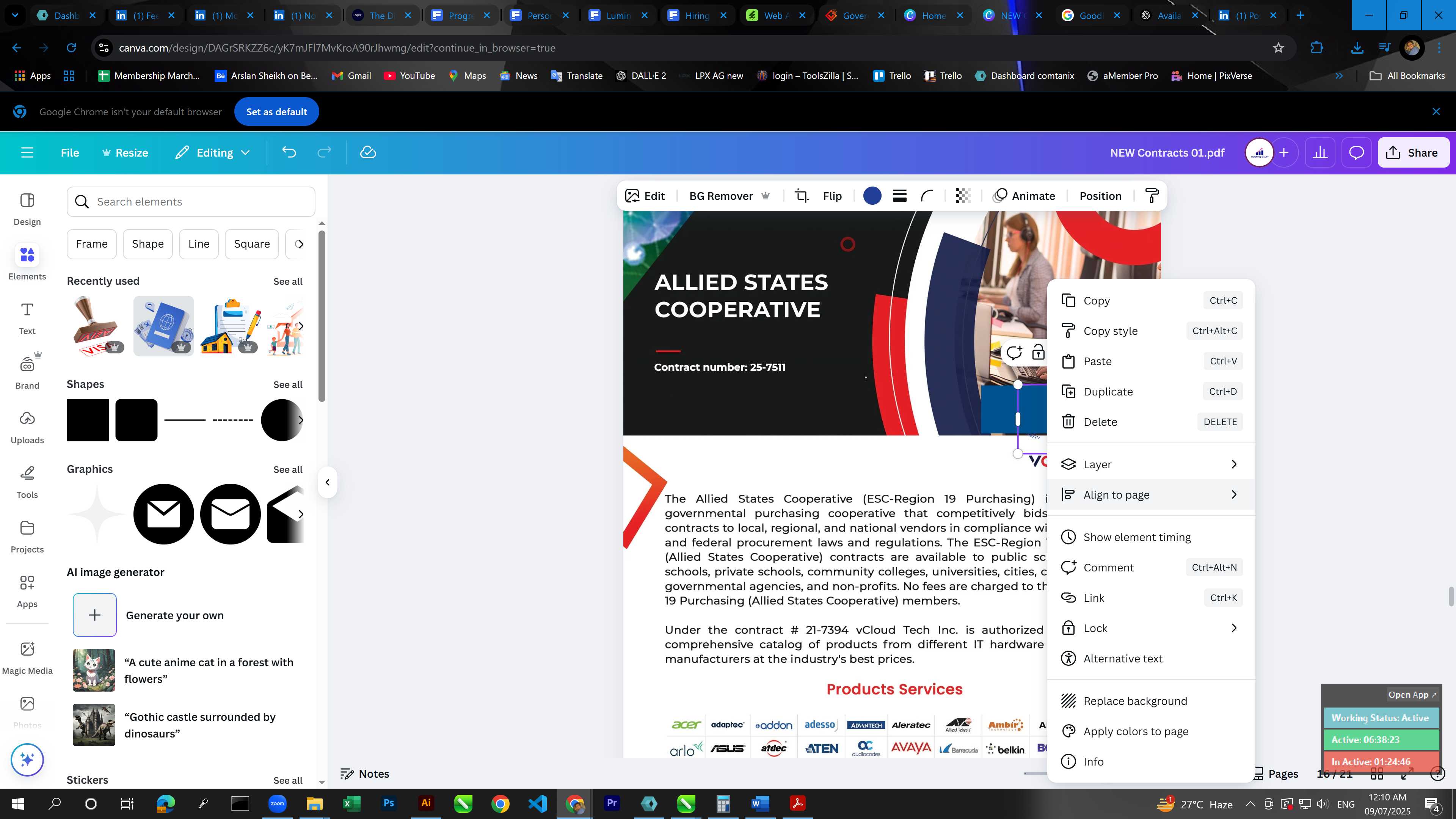Show more shapes with arrow
The width and height of the screenshot is (1456, 819).
pos(300,420)
